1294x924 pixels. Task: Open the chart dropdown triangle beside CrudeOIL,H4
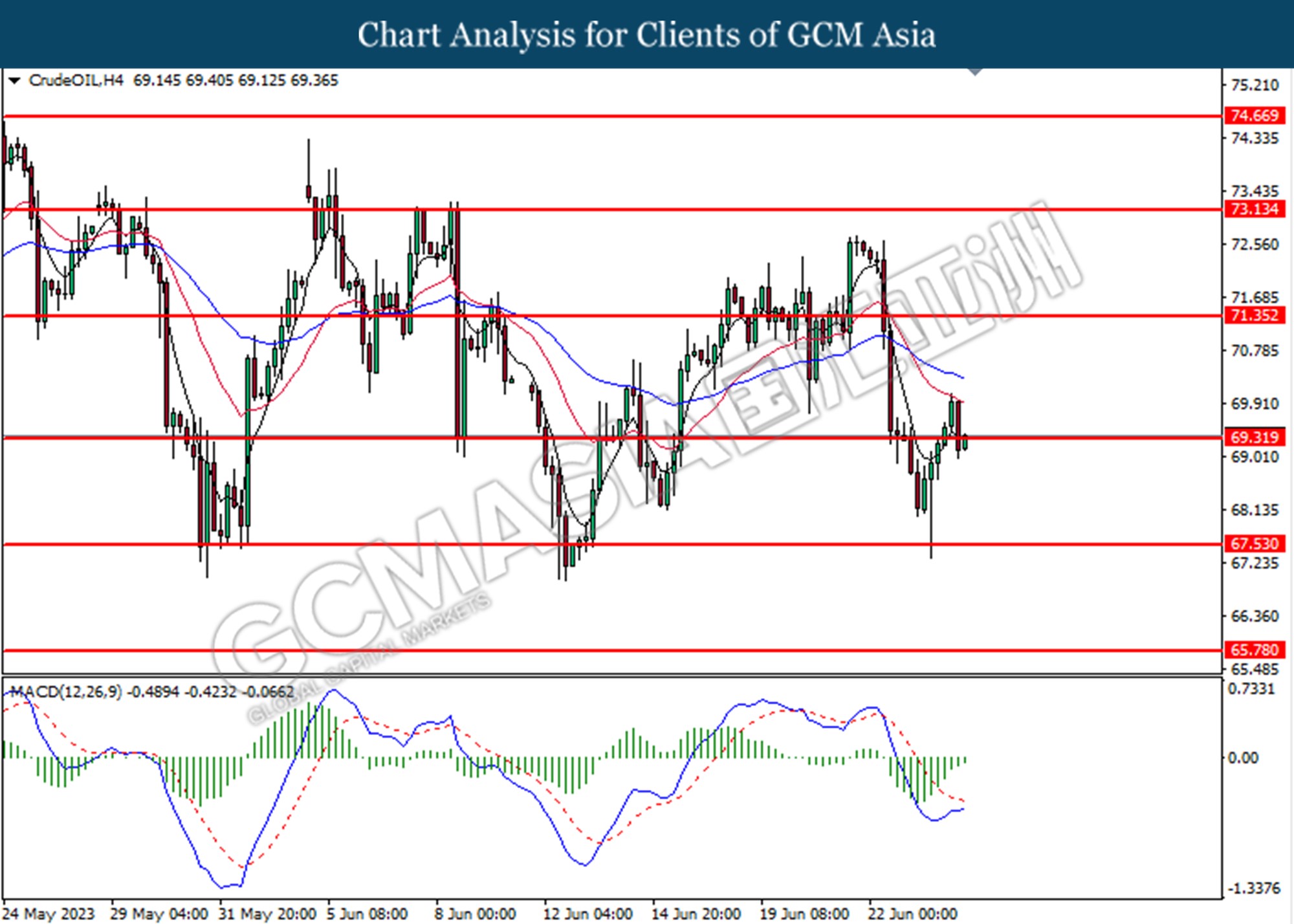point(14,81)
